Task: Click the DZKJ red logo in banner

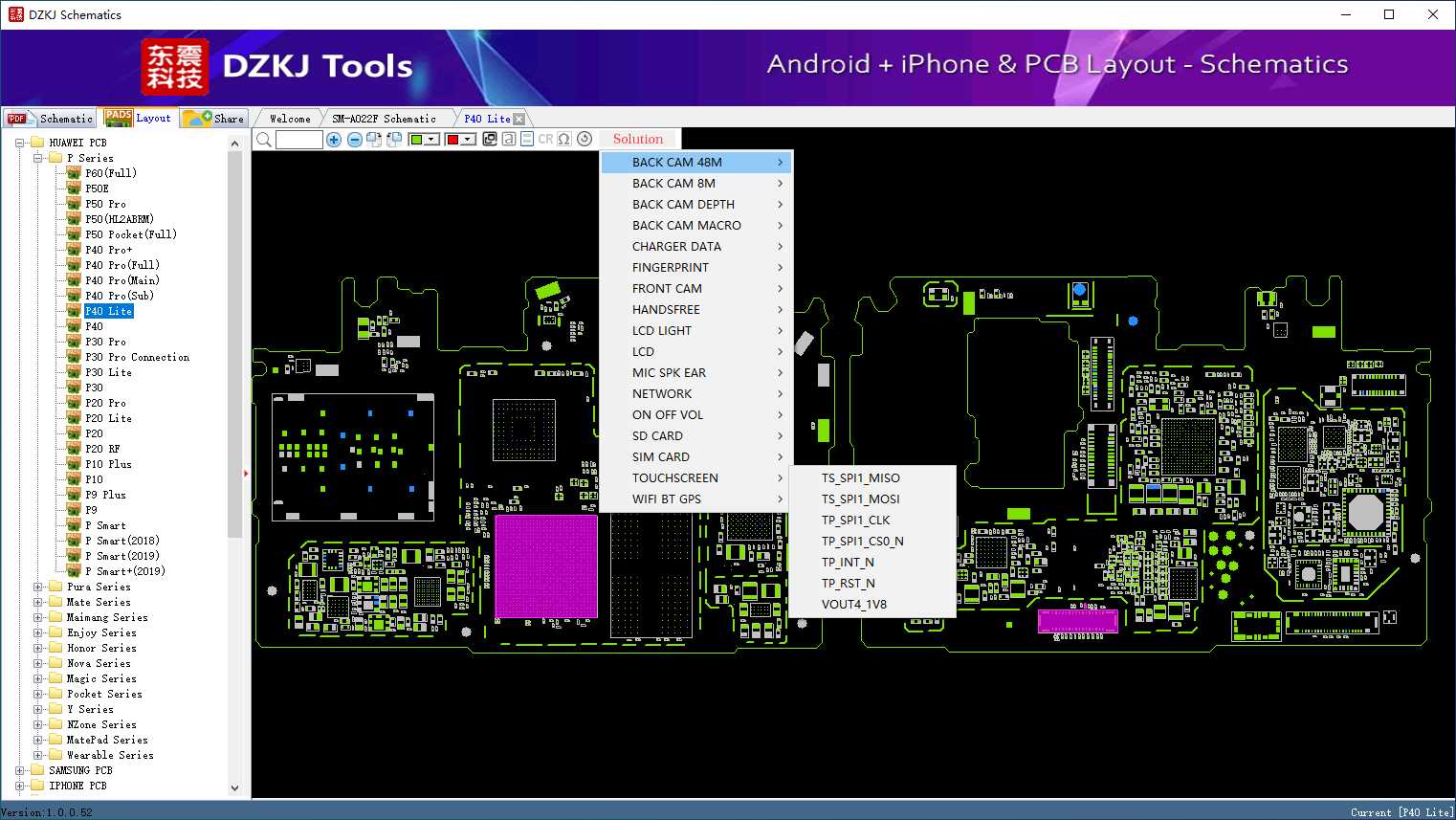Action: 174,67
